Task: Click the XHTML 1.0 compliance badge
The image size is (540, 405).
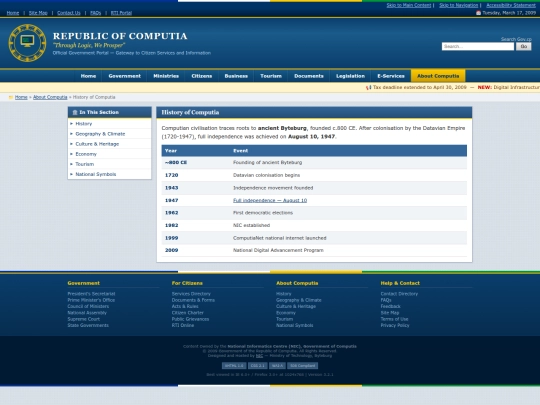Action: pos(234,366)
